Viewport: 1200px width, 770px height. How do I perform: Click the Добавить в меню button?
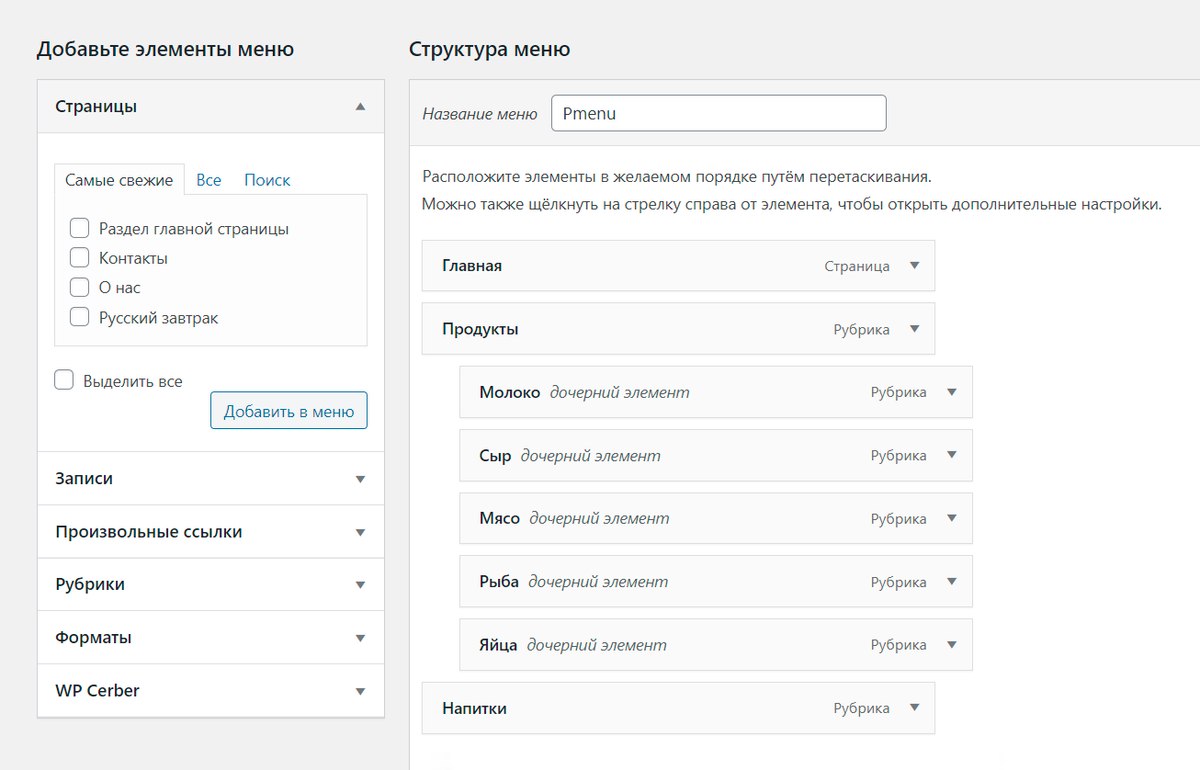(289, 411)
